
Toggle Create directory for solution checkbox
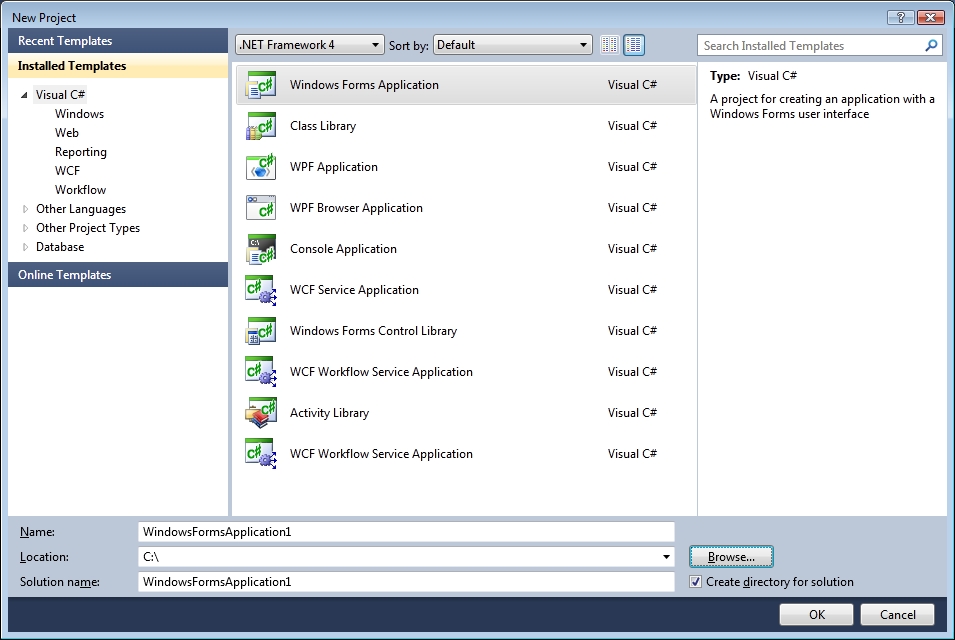(696, 582)
